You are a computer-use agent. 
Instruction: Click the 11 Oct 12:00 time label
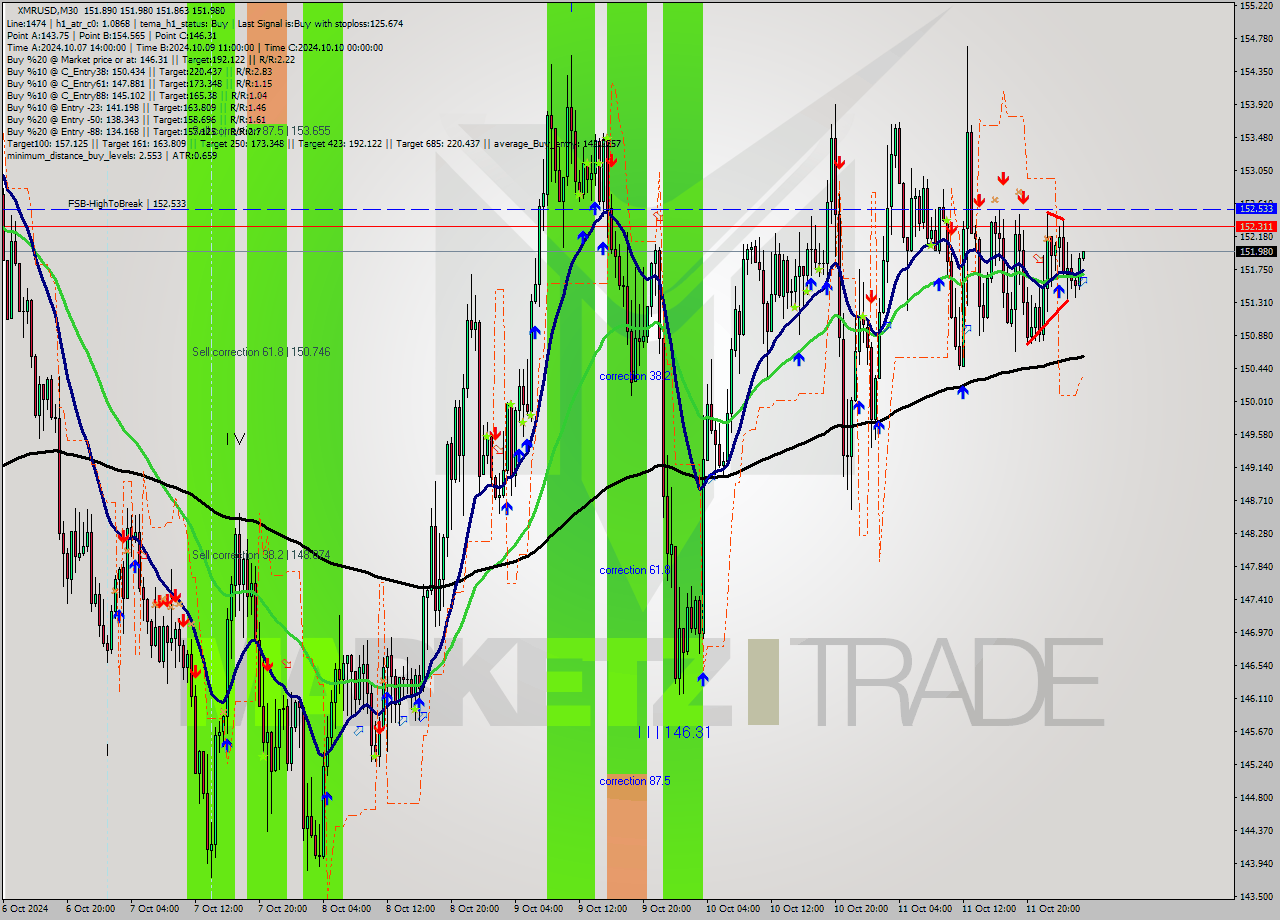[x=989, y=909]
